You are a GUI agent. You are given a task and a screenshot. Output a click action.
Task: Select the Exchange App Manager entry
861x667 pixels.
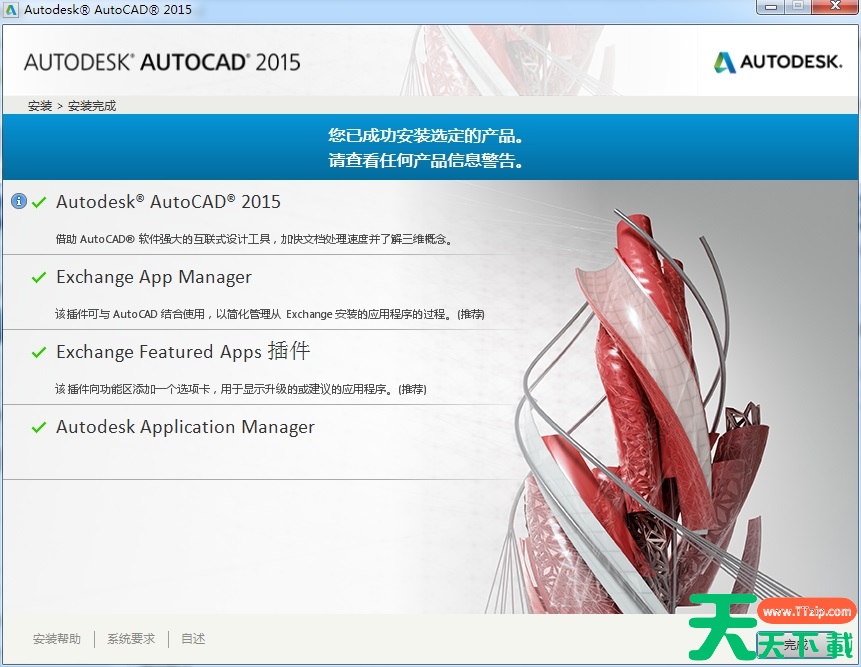point(153,277)
